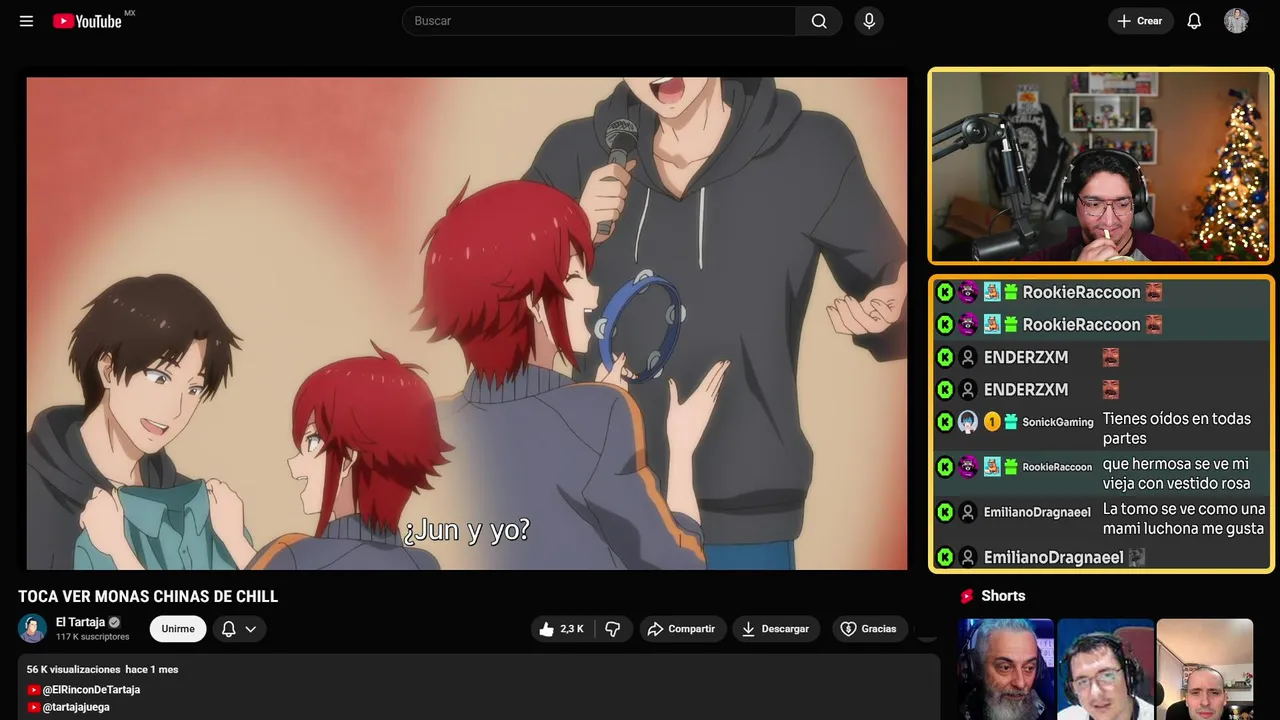This screenshot has width=1280, height=720.
Task: Click Kick icon on first RookieRaccoon row
Action: (945, 292)
